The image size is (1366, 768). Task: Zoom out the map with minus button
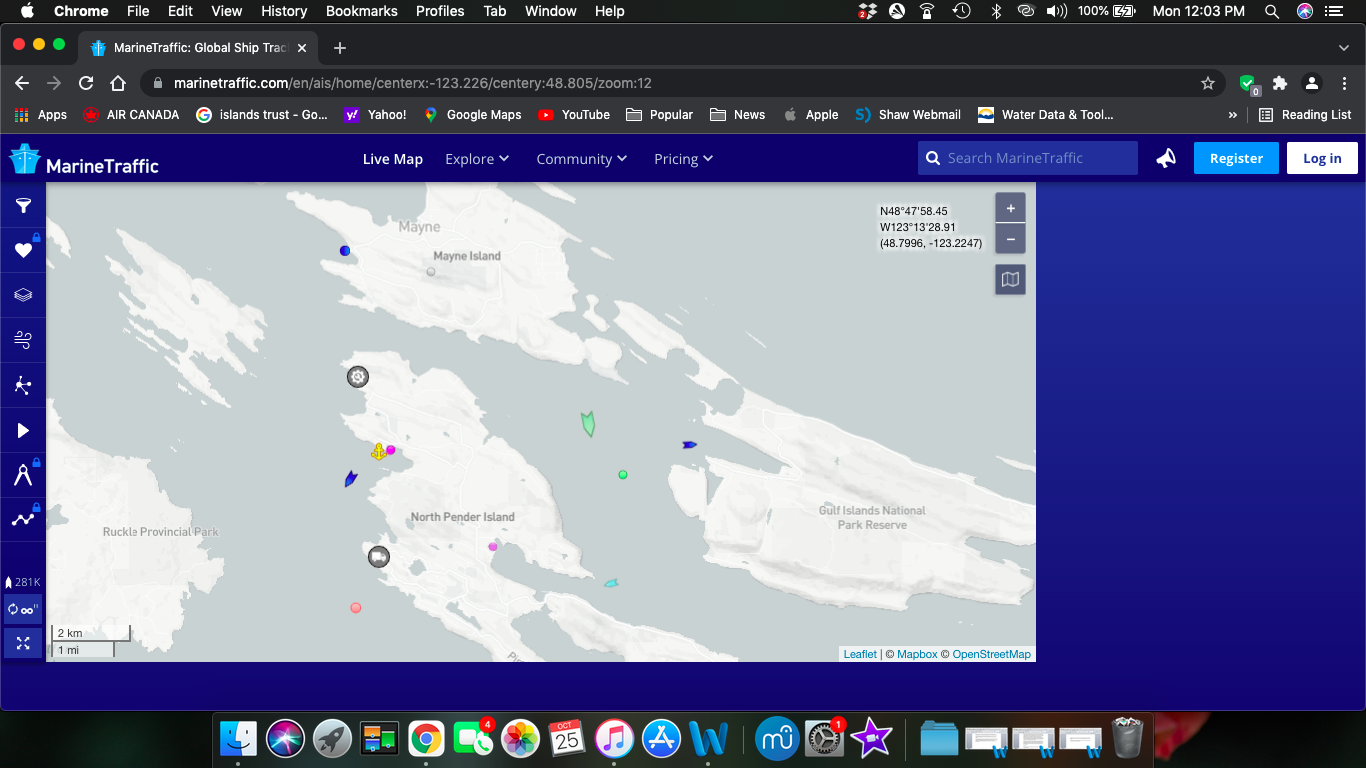click(x=1010, y=239)
